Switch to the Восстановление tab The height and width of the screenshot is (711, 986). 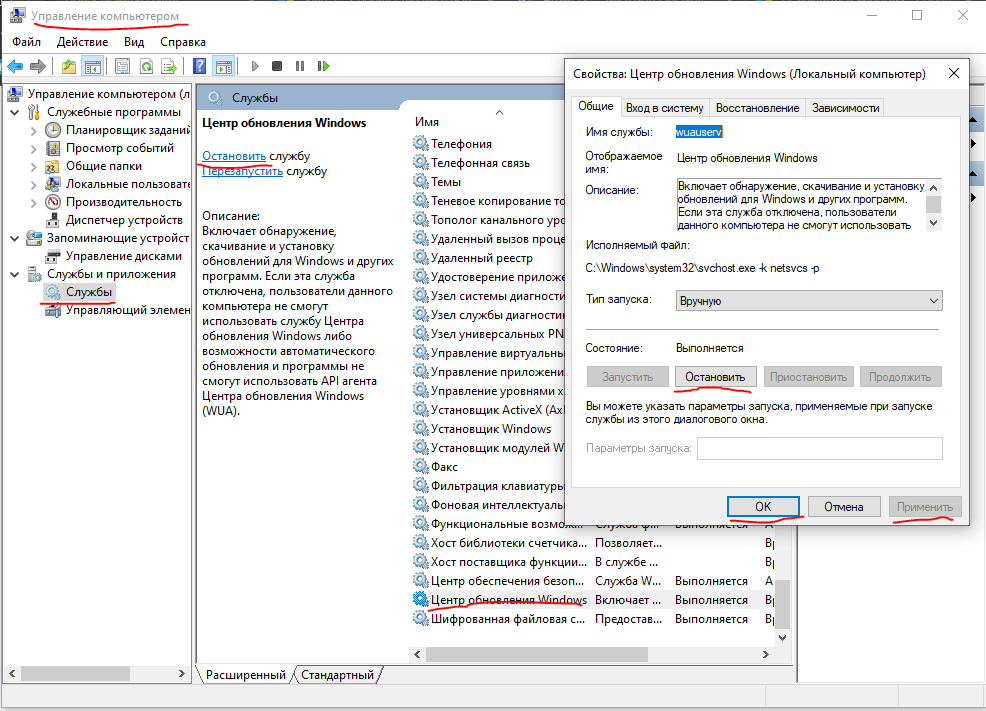pyautogui.click(x=757, y=107)
